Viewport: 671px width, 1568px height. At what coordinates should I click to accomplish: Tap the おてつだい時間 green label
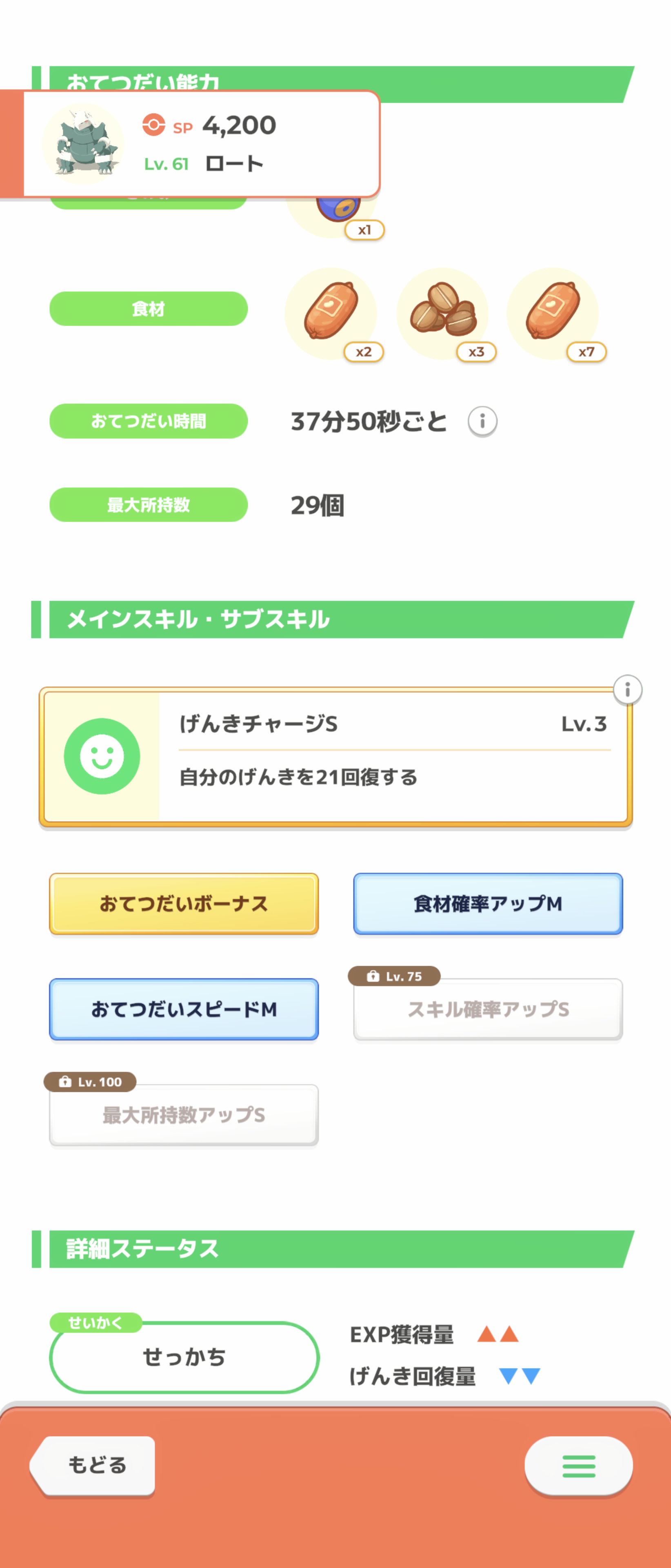point(149,421)
